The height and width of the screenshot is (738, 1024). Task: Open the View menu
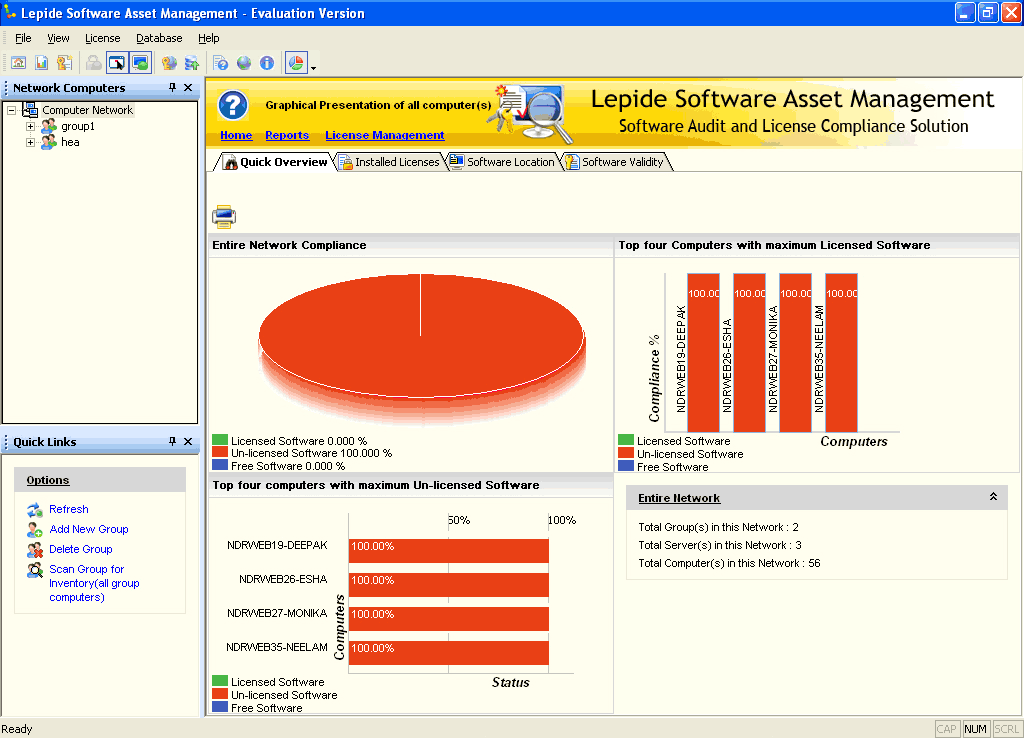(x=58, y=38)
